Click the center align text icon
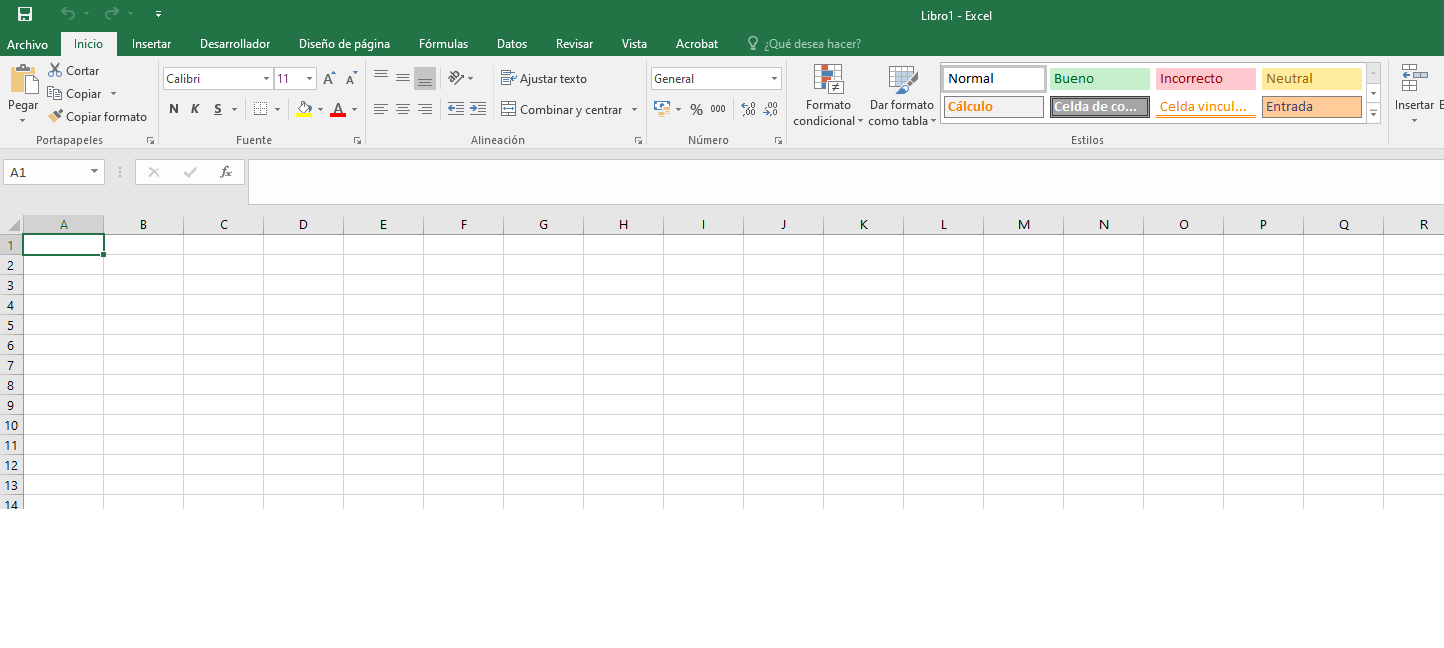 pyautogui.click(x=403, y=109)
